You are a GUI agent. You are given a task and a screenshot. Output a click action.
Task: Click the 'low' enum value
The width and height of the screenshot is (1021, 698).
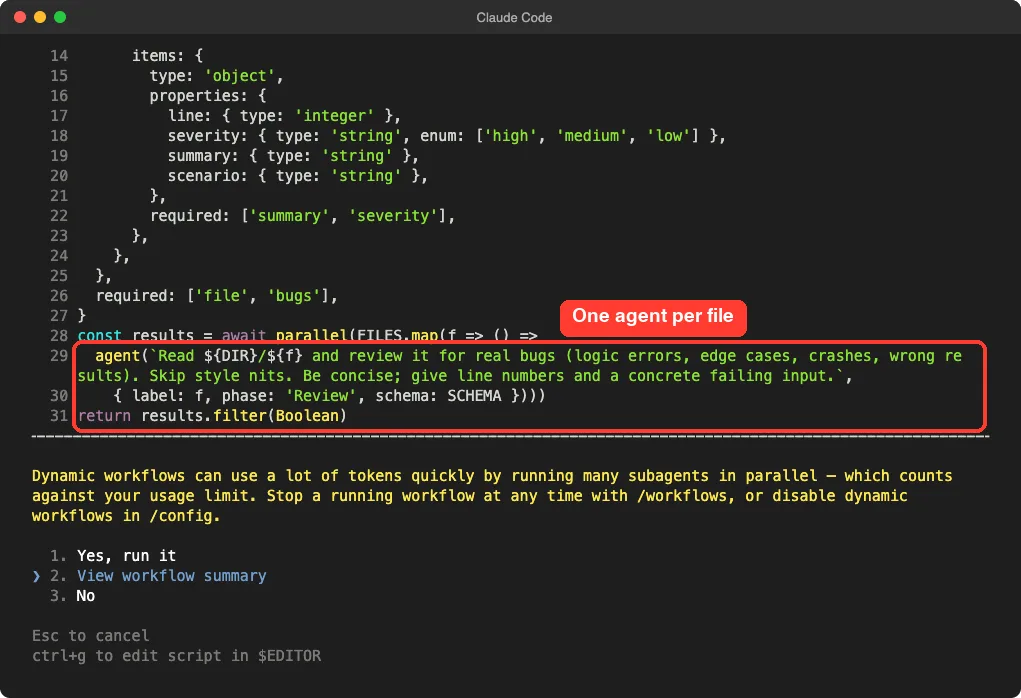[669, 136]
